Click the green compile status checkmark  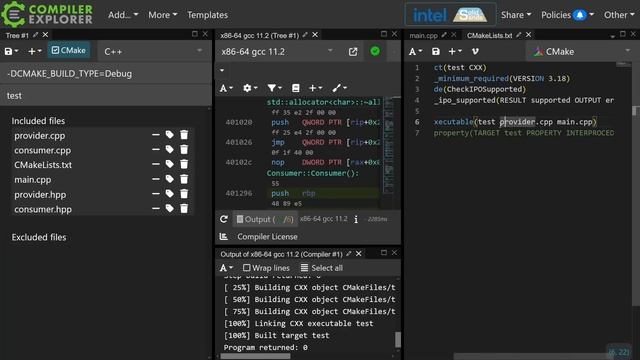pyautogui.click(x=375, y=51)
